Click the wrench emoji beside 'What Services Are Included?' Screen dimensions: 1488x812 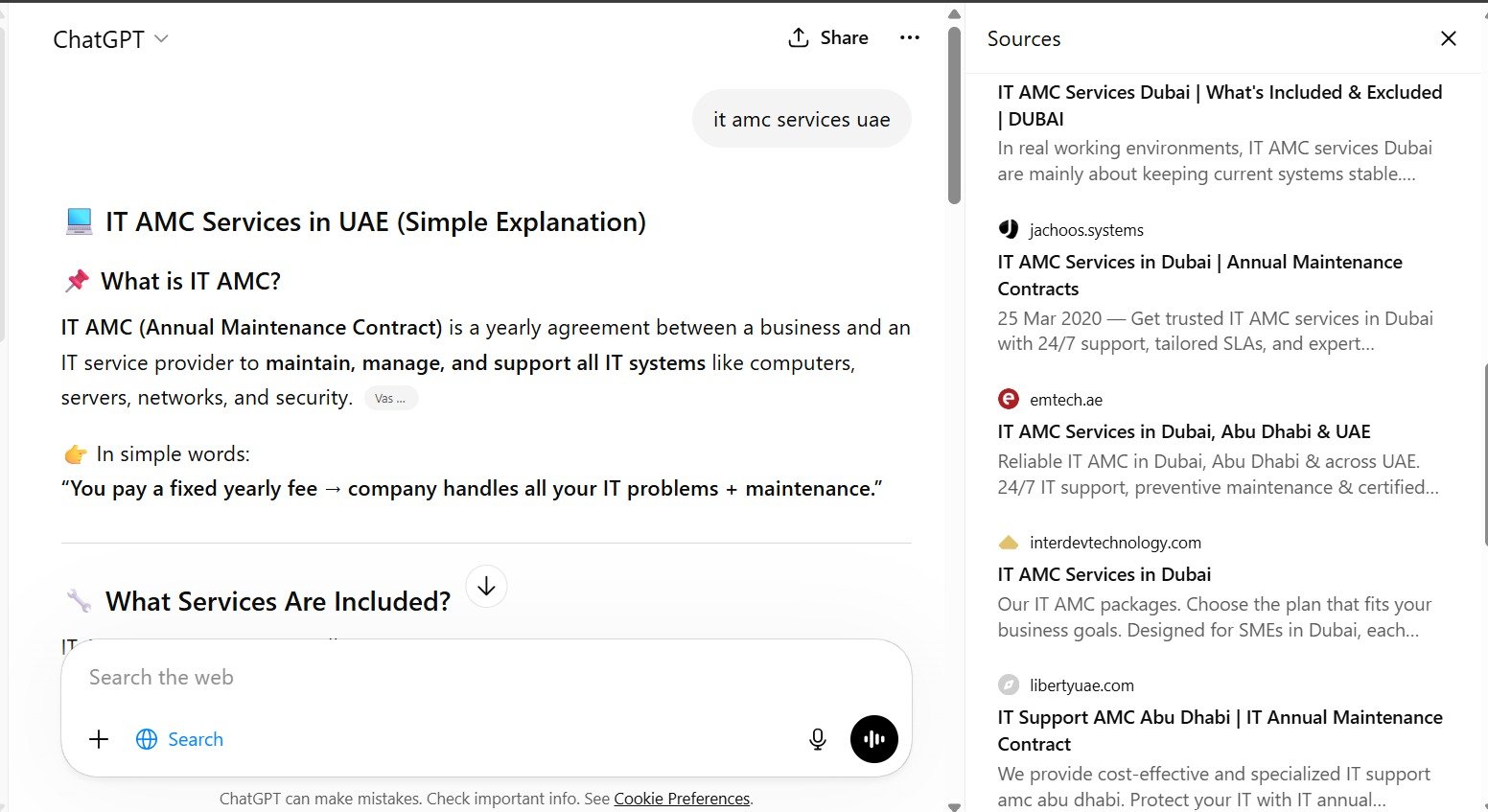coord(79,601)
